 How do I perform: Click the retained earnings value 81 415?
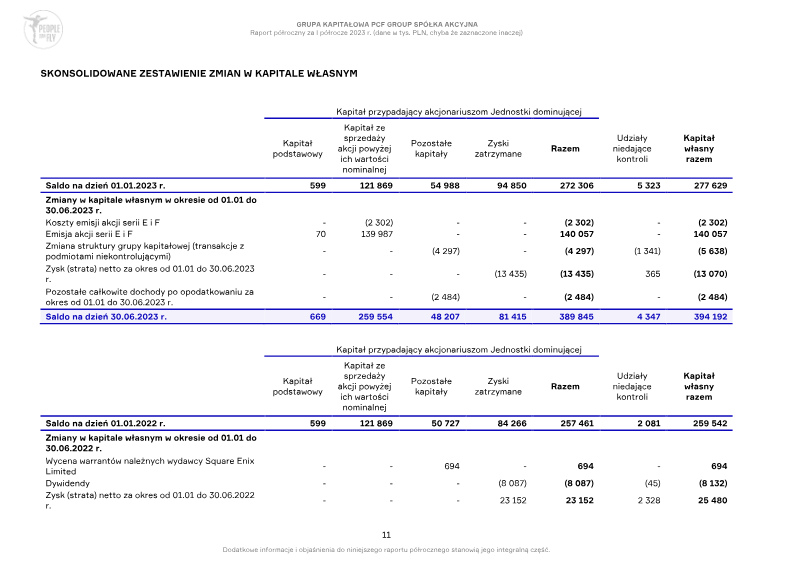pos(510,315)
